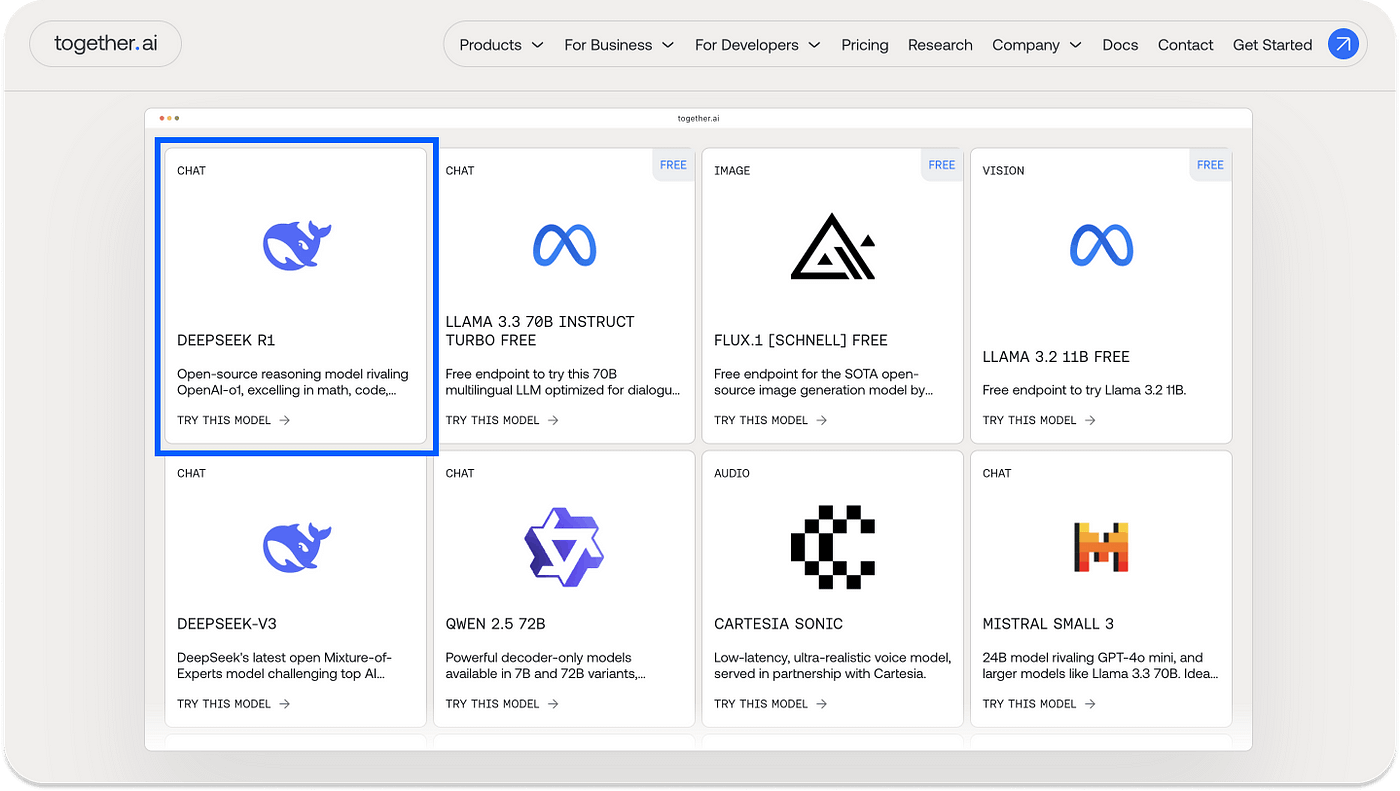The width and height of the screenshot is (1400, 791).
Task: Open the Pricing page
Action: click(x=865, y=45)
